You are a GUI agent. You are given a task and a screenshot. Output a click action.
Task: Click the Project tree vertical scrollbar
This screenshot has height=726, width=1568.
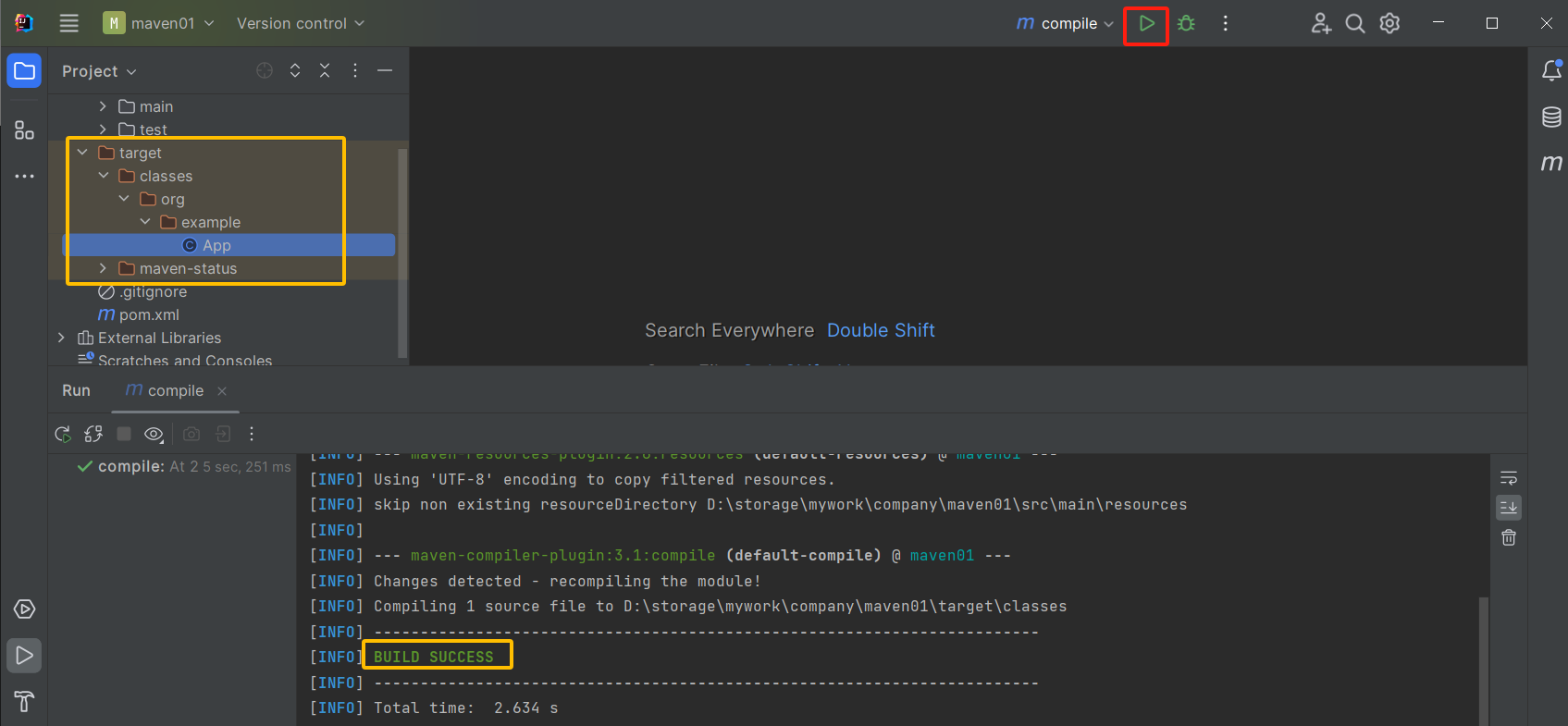pos(401,252)
